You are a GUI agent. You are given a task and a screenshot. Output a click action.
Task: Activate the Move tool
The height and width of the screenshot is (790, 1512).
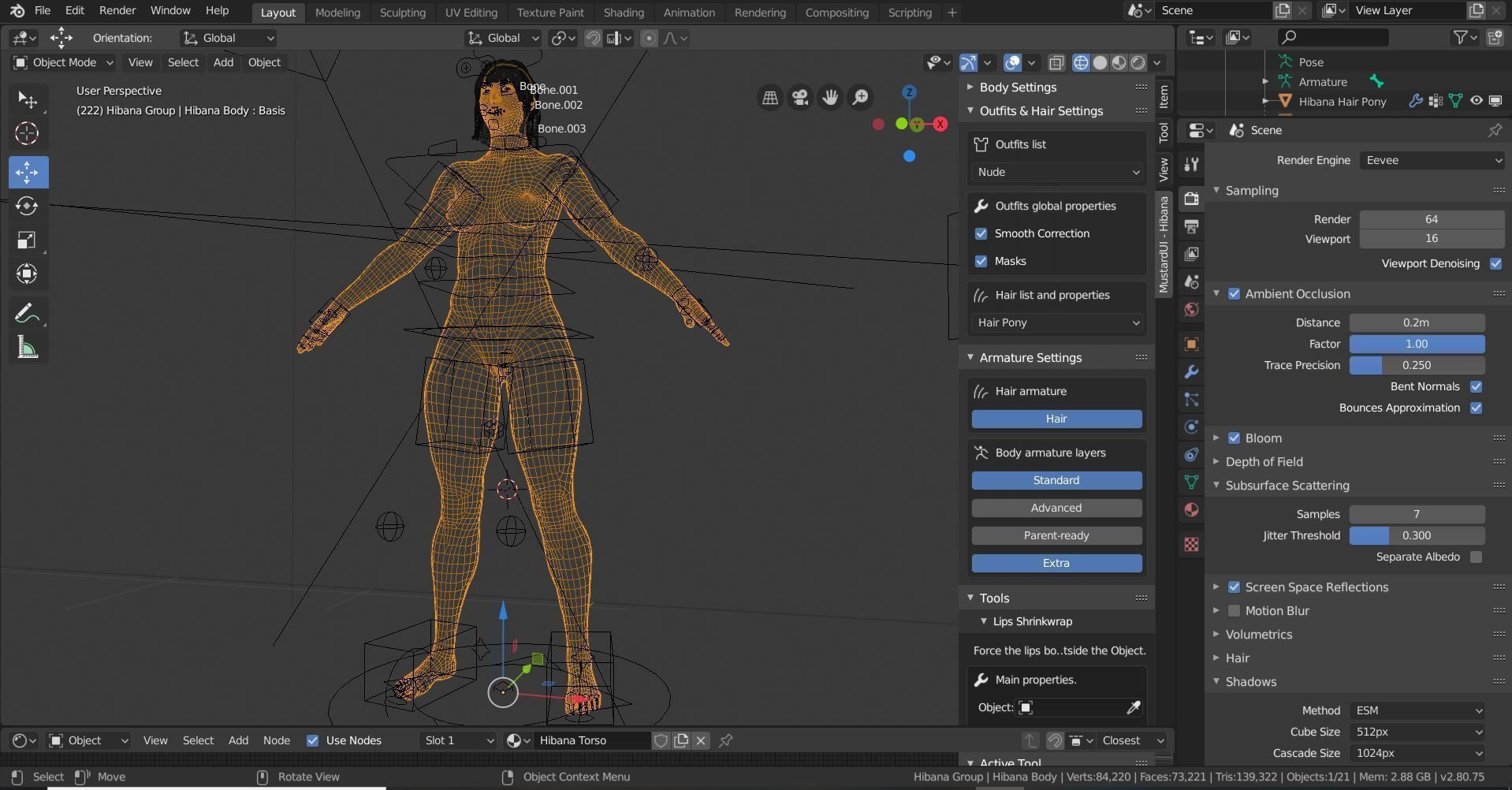(x=27, y=172)
